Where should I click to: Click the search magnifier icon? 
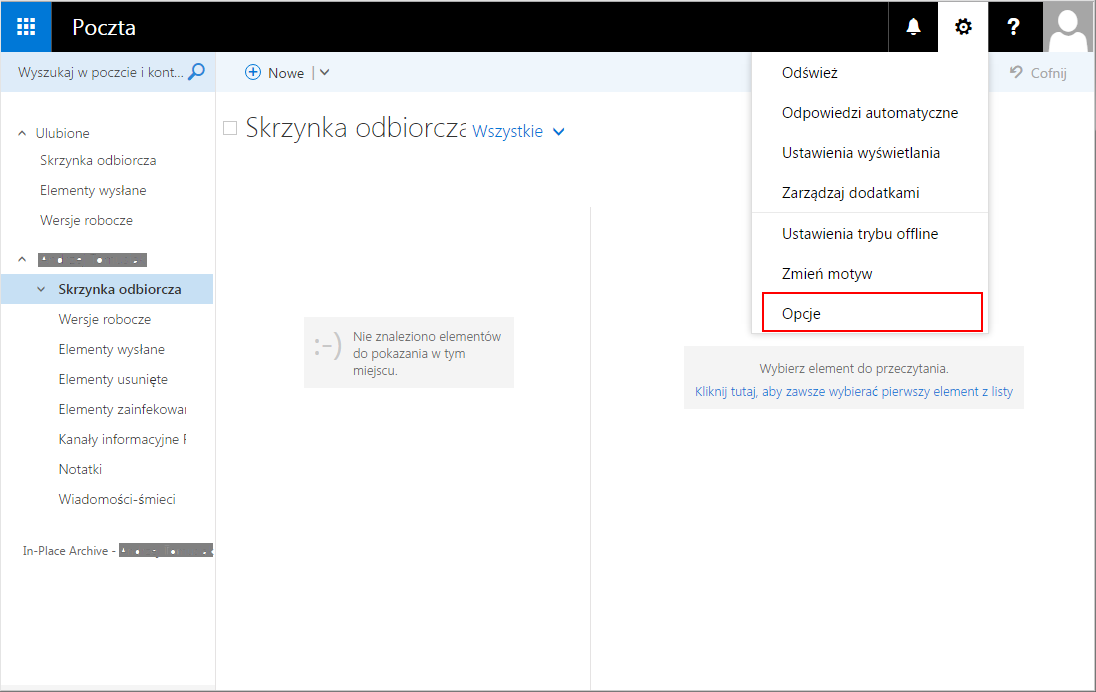pos(197,71)
